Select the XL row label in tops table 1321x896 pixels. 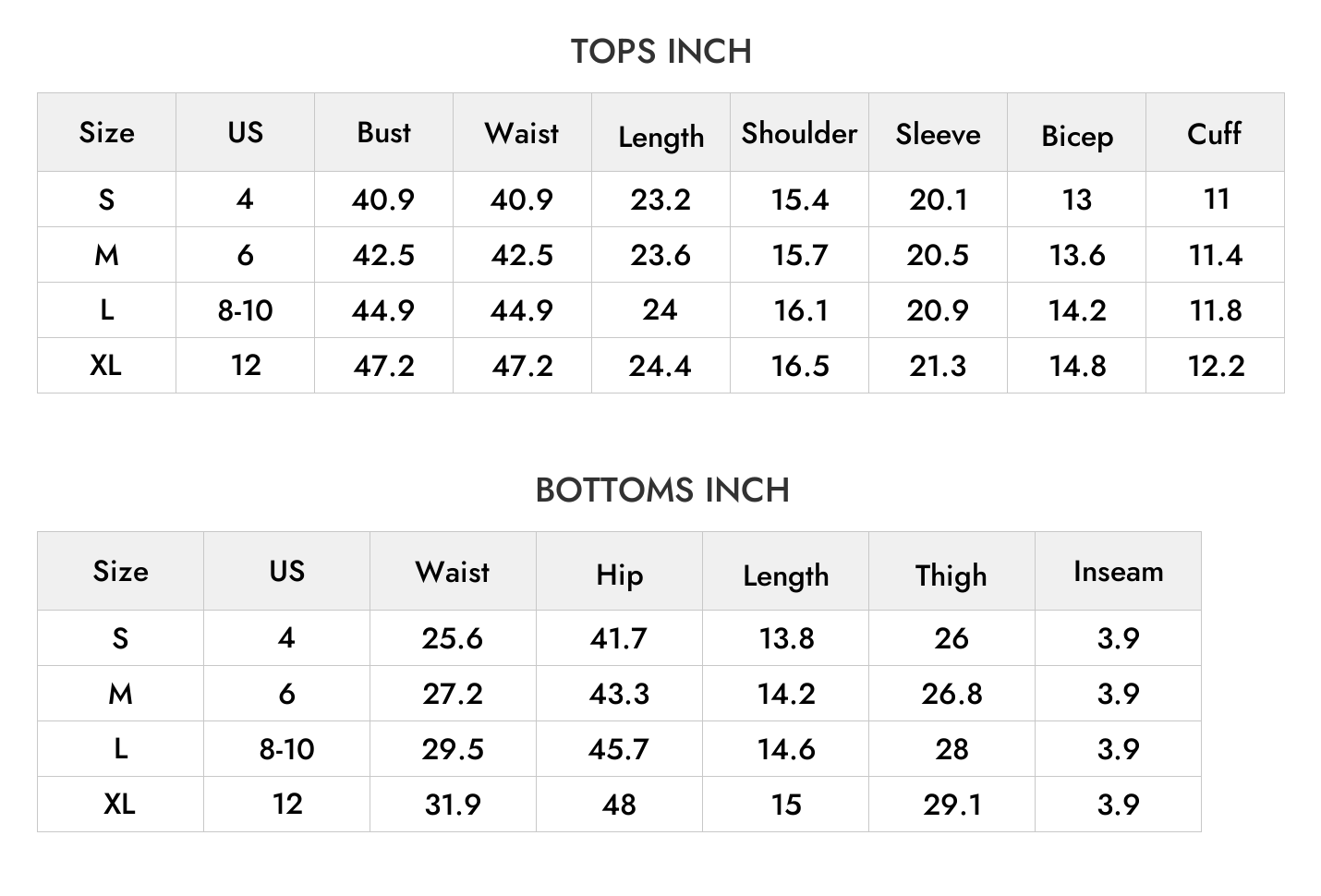(106, 365)
